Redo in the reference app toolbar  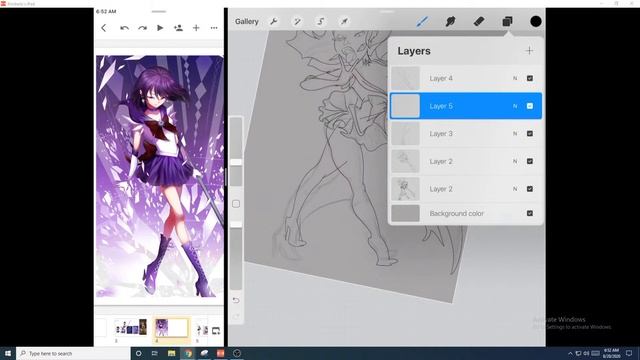click(x=142, y=28)
